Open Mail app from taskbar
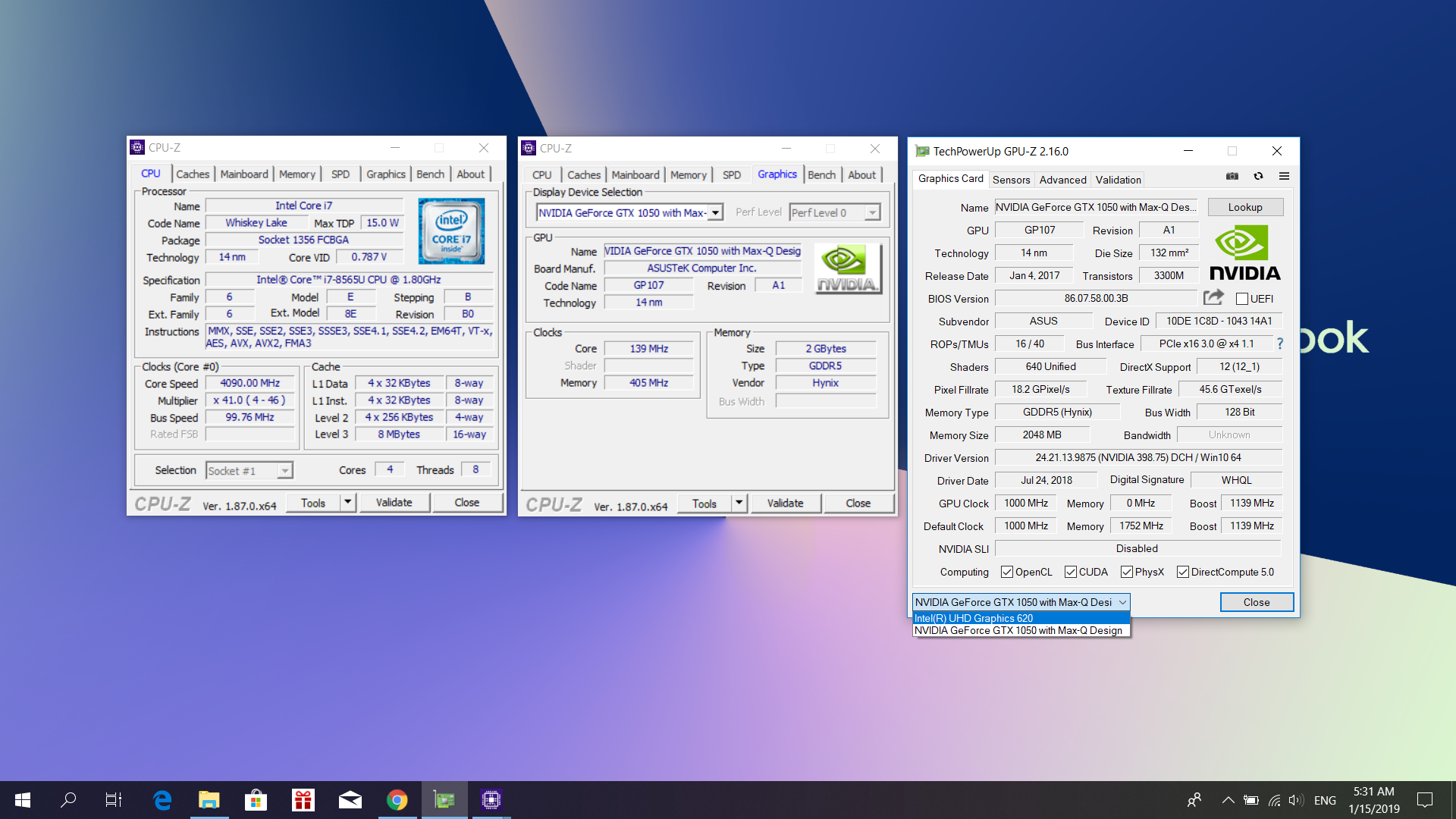Image resolution: width=1456 pixels, height=819 pixels. point(350,799)
